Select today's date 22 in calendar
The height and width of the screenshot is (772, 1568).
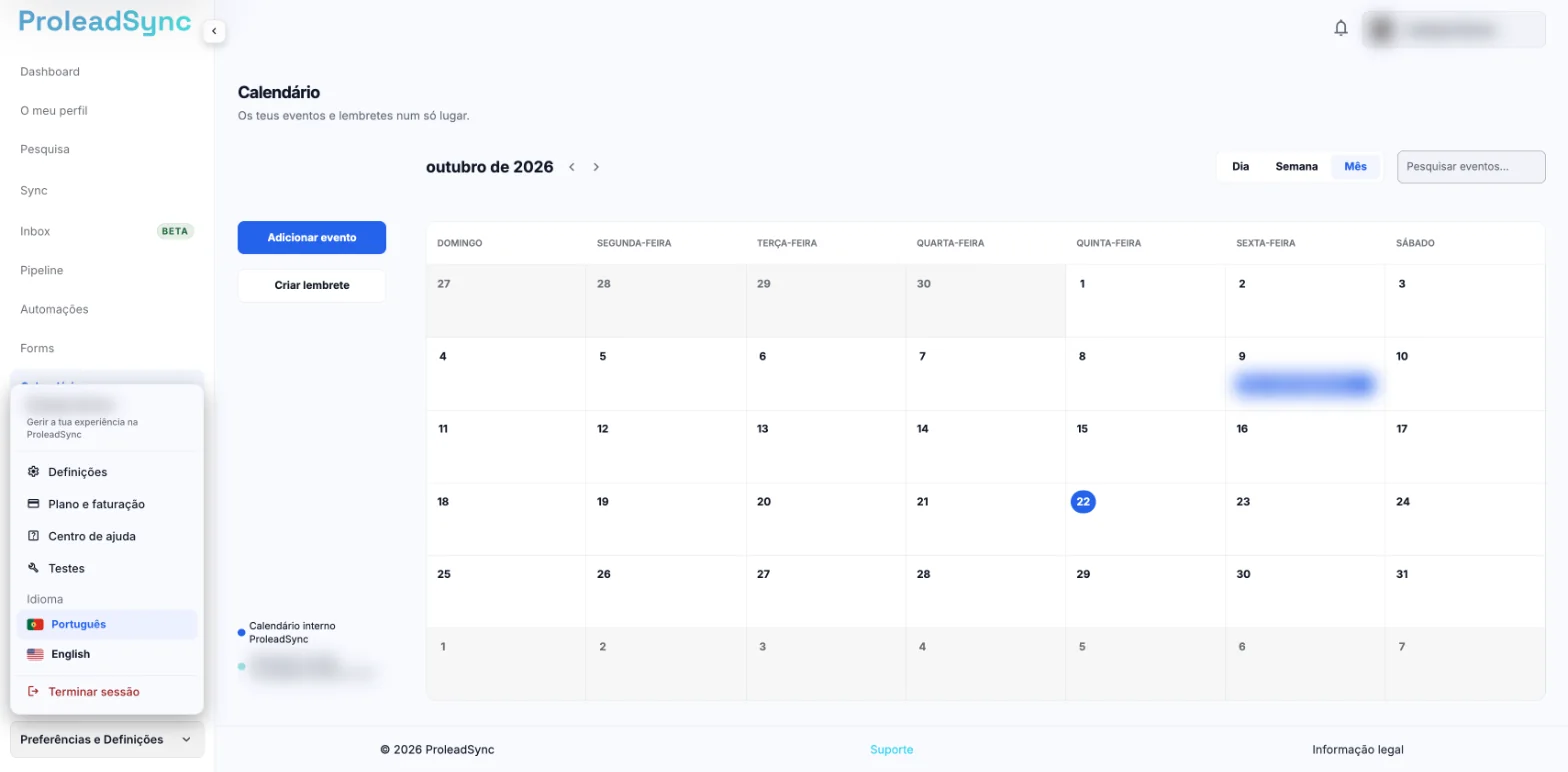click(x=1083, y=502)
